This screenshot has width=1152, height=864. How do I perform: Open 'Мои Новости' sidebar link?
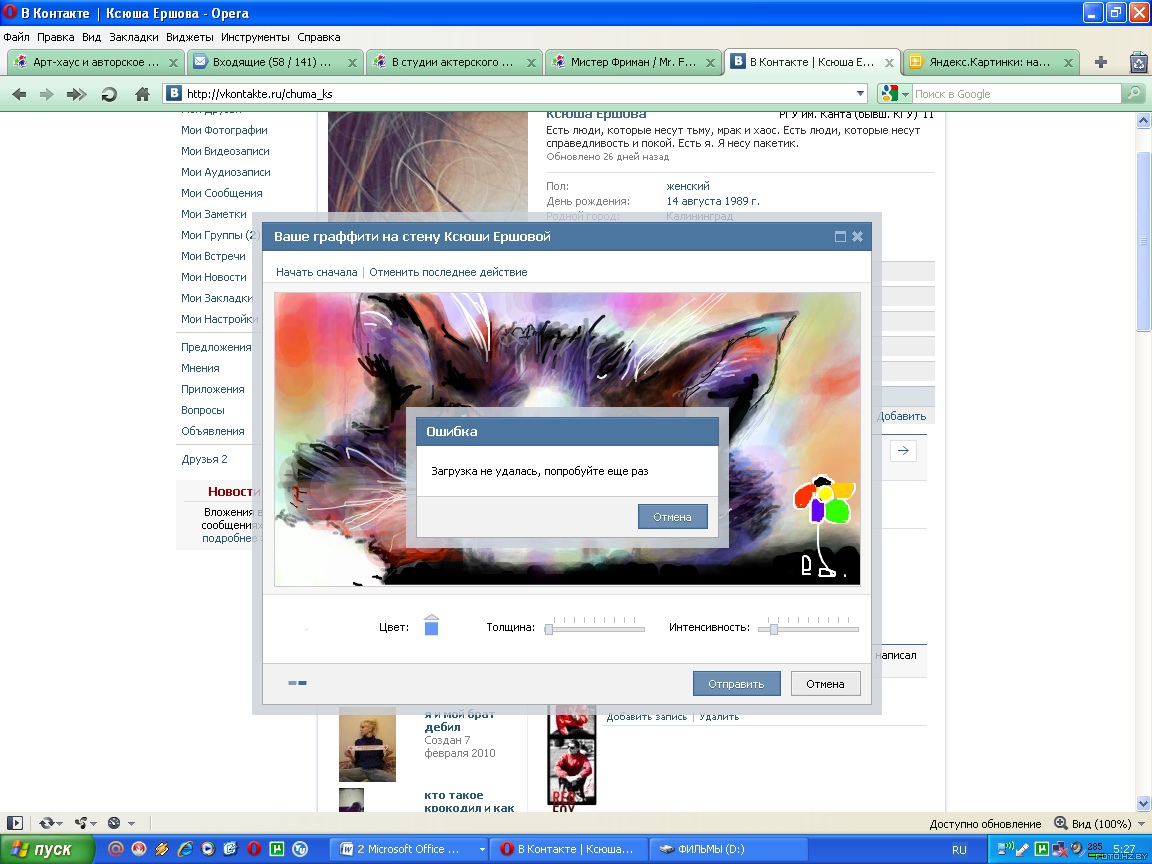click(214, 277)
